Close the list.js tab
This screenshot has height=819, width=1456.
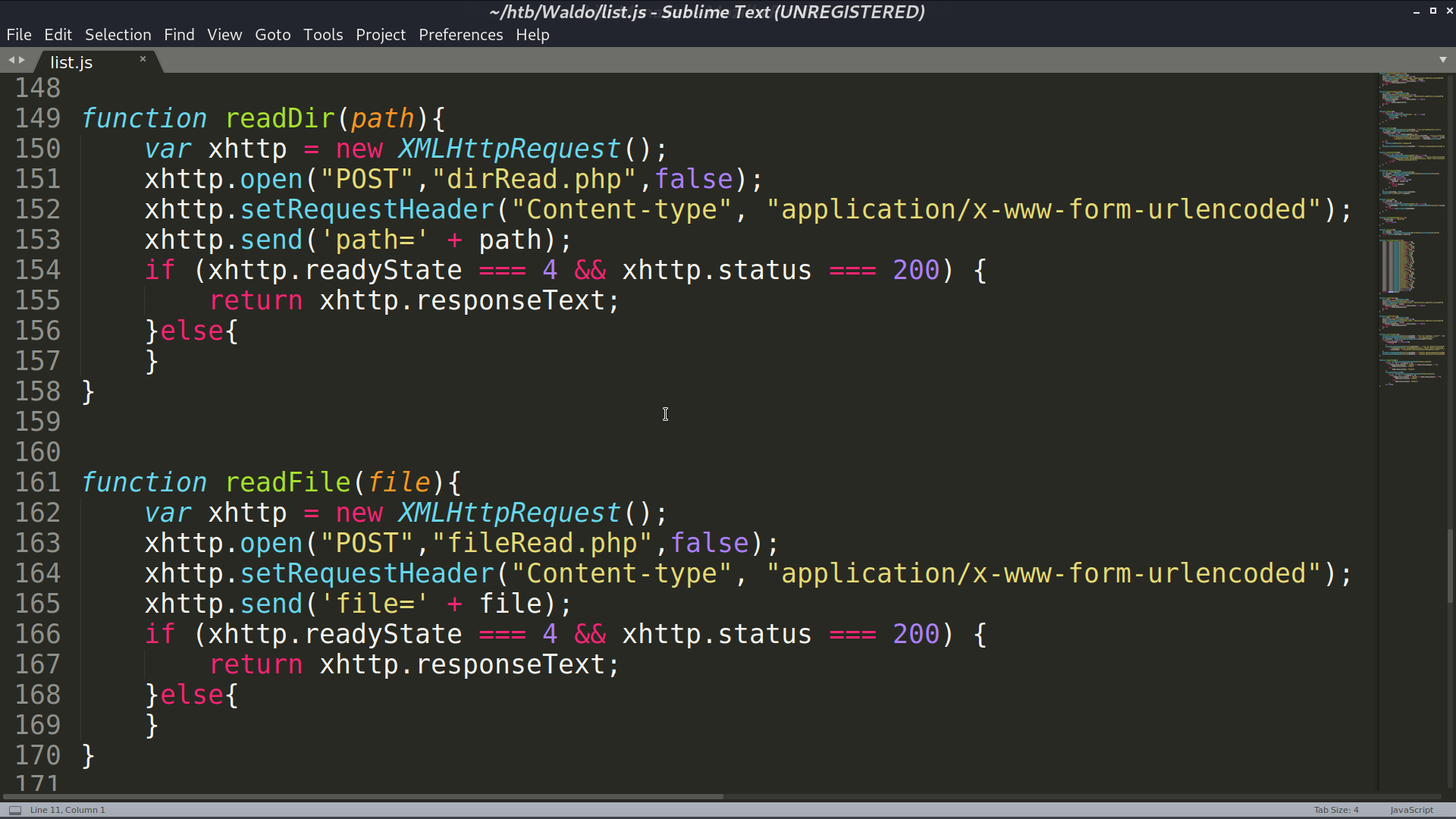tap(143, 59)
